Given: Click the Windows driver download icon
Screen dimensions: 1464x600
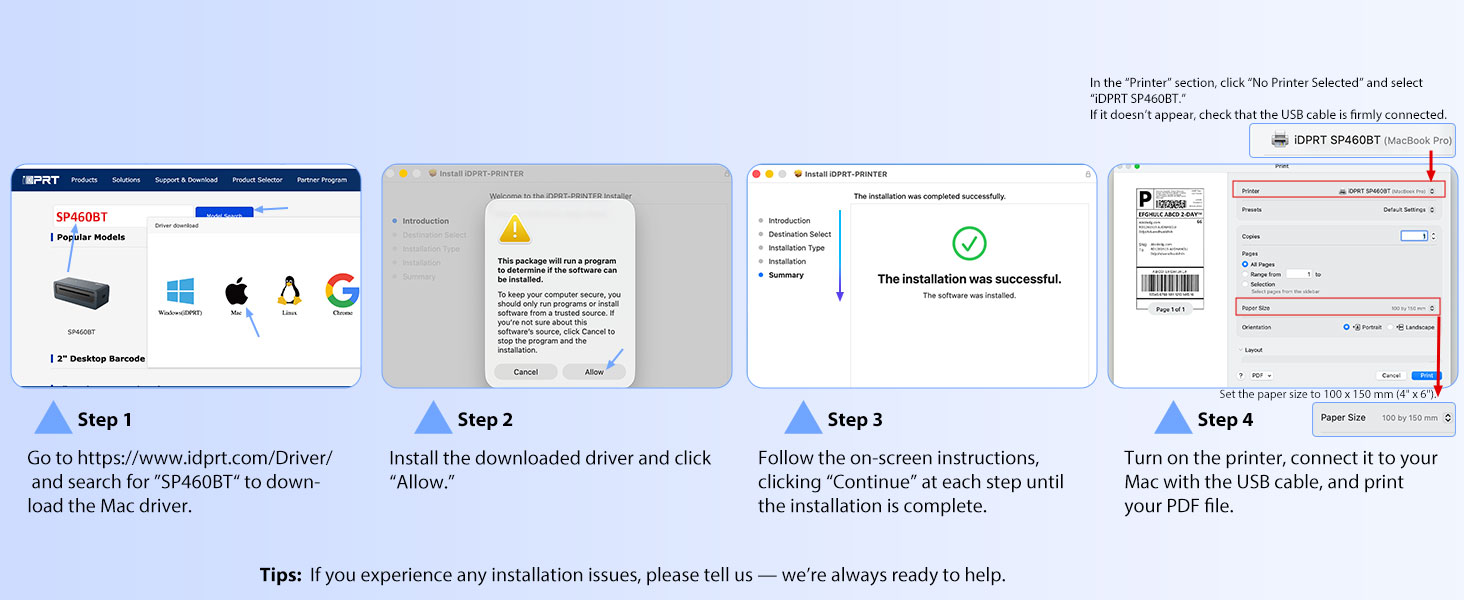Looking at the screenshot, I should coord(181,291).
